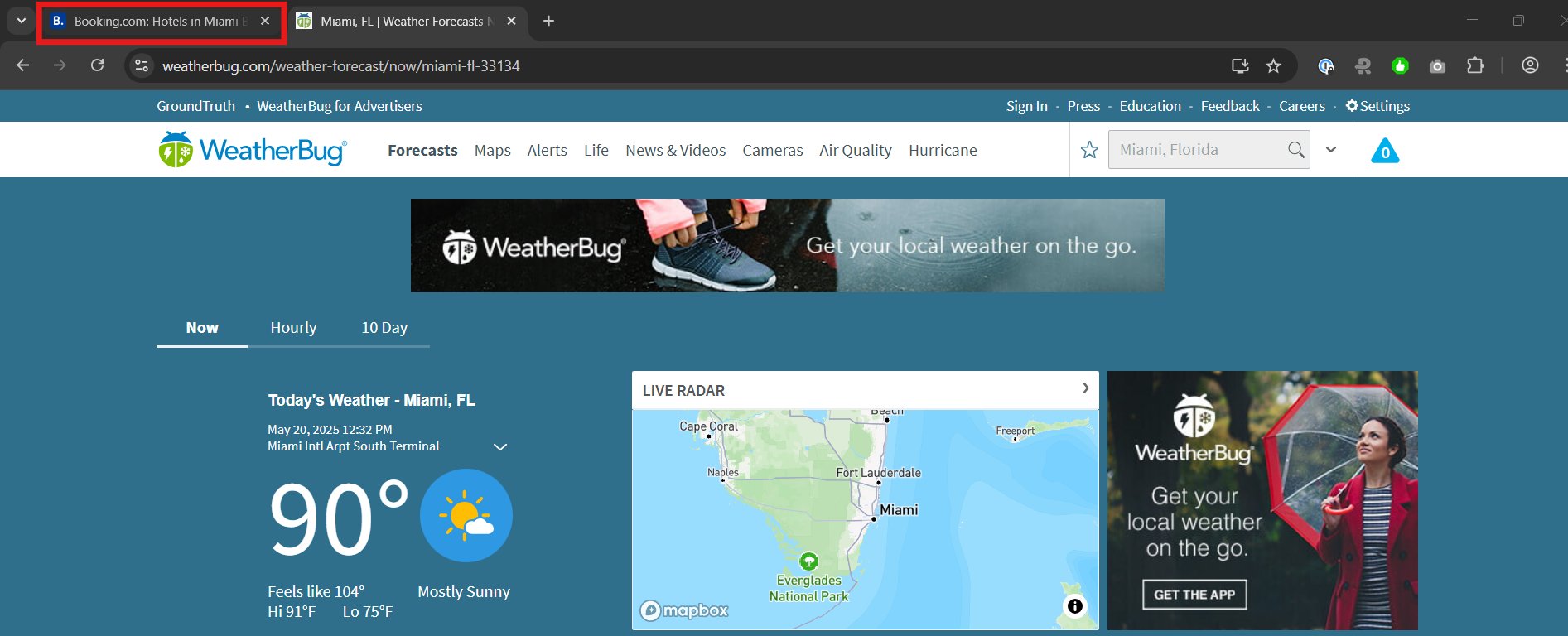1568x636 pixels.
Task: Click the map info icon on radar
Action: point(1074,606)
